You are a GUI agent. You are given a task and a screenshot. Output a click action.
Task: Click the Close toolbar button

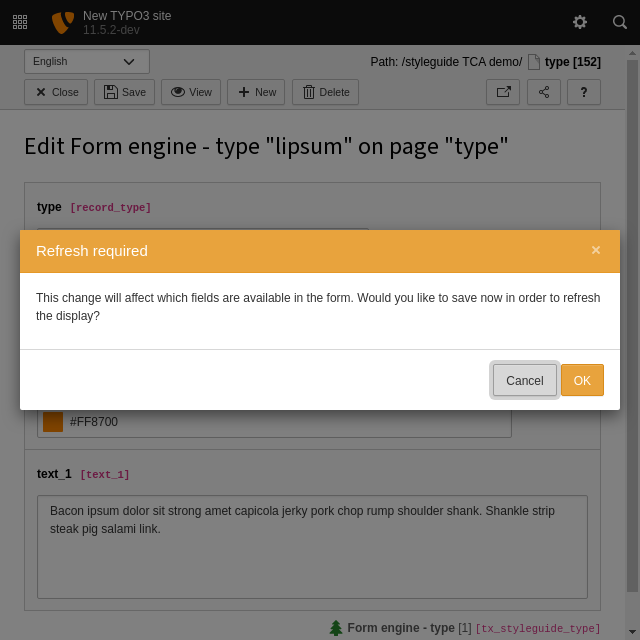(x=56, y=92)
